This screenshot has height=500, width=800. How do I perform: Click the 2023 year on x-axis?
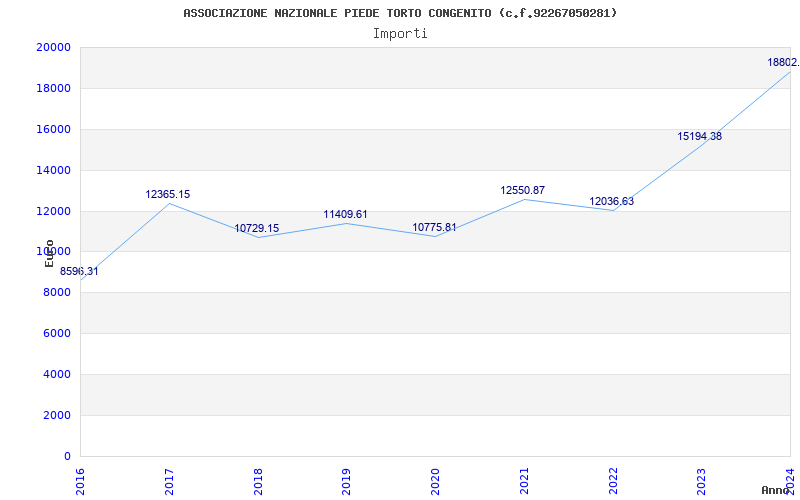[701, 480]
